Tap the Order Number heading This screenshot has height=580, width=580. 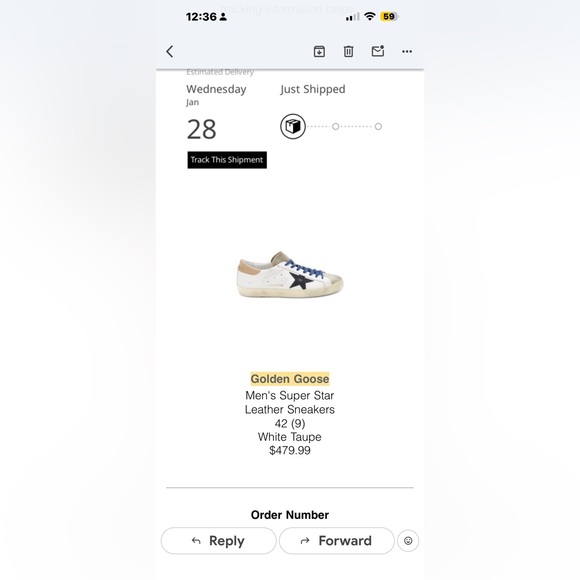point(290,515)
